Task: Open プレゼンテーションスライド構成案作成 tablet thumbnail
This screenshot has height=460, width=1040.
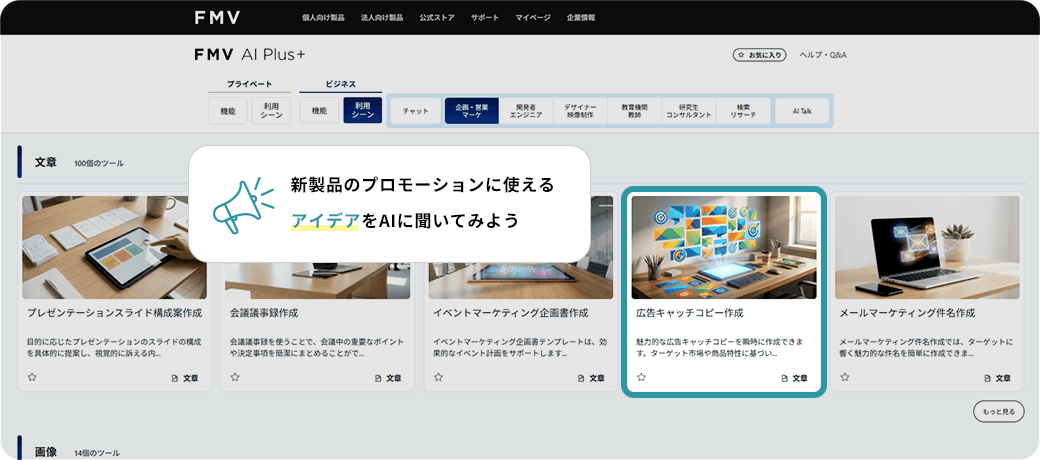Action: click(115, 247)
